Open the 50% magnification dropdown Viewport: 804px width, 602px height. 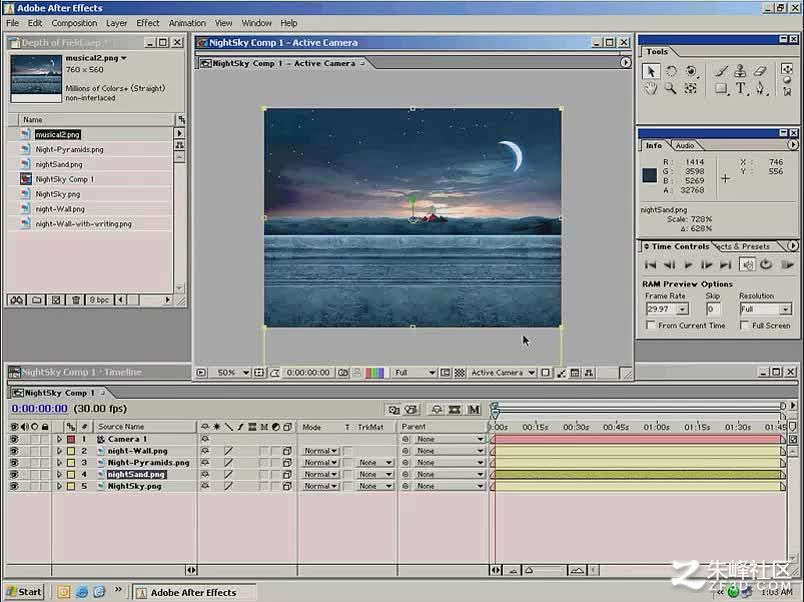(x=231, y=373)
